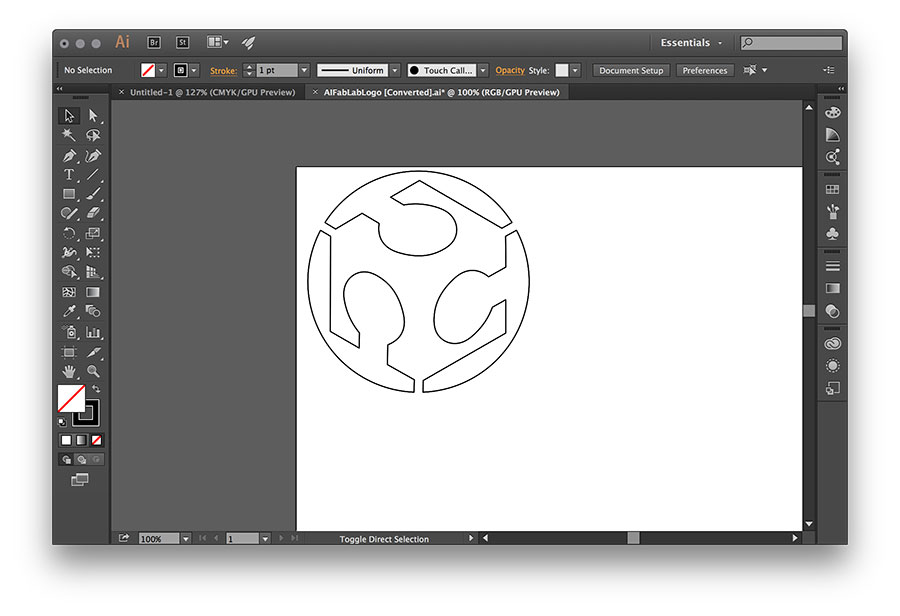Select the Lasso tool
The height and width of the screenshot is (616, 900).
93,135
